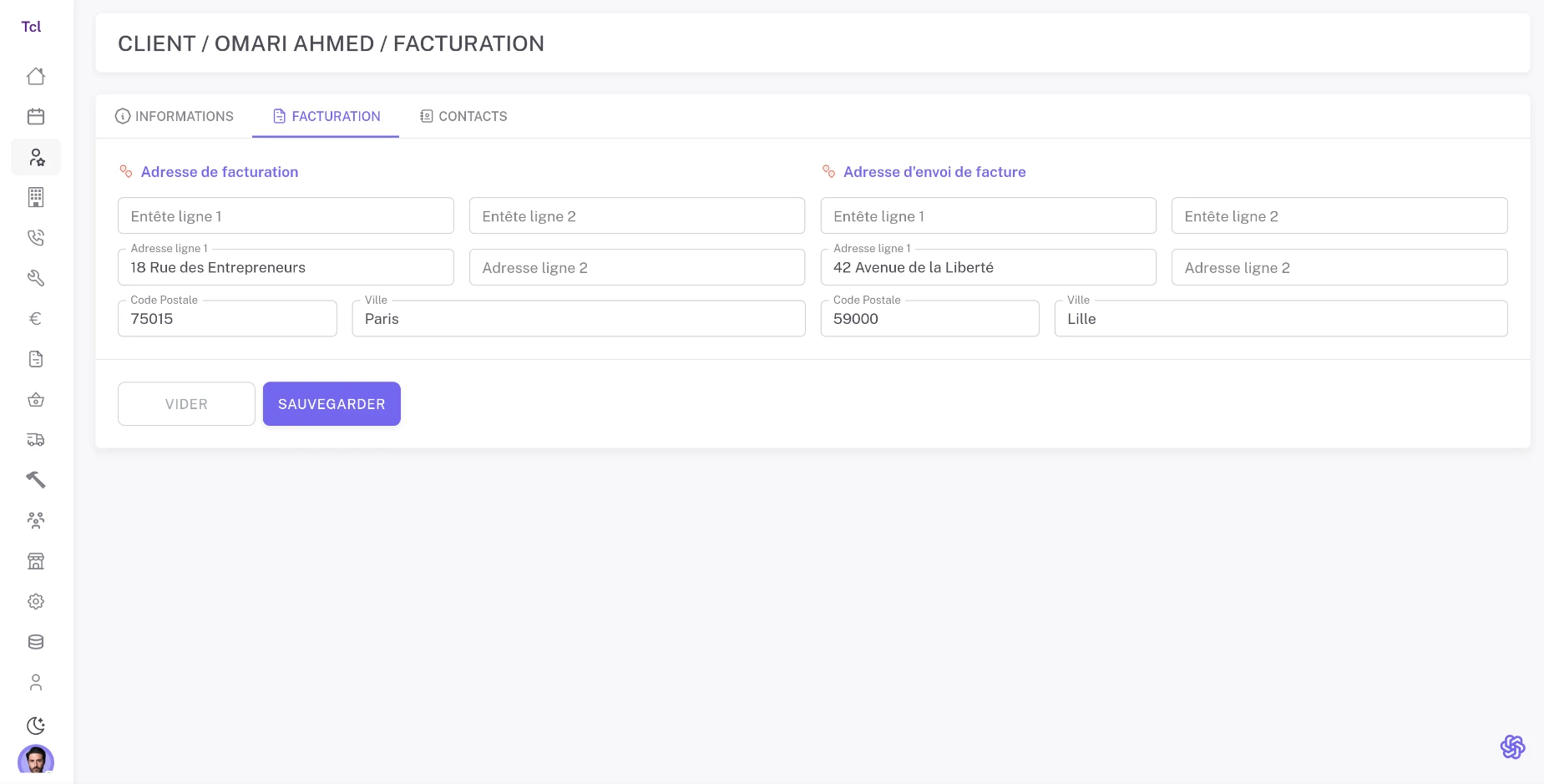Open the settings gear icon
The image size is (1544, 784).
[x=36, y=601]
